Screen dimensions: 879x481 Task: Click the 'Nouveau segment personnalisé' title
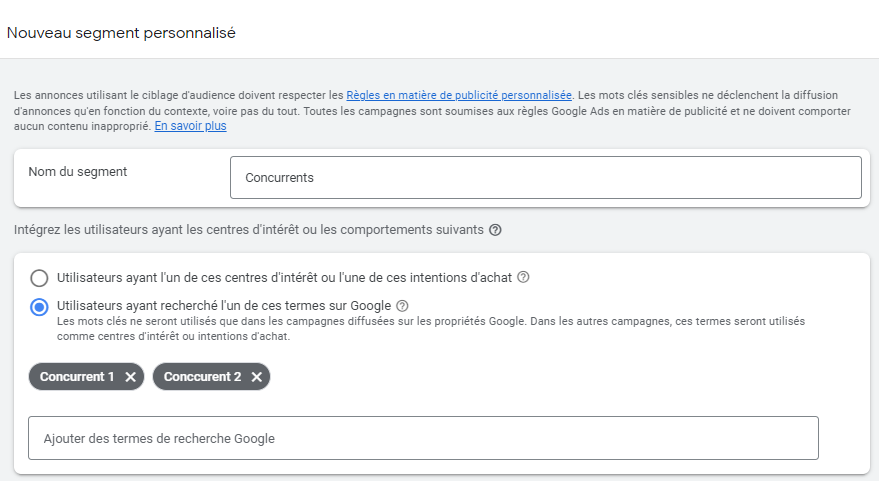121,33
